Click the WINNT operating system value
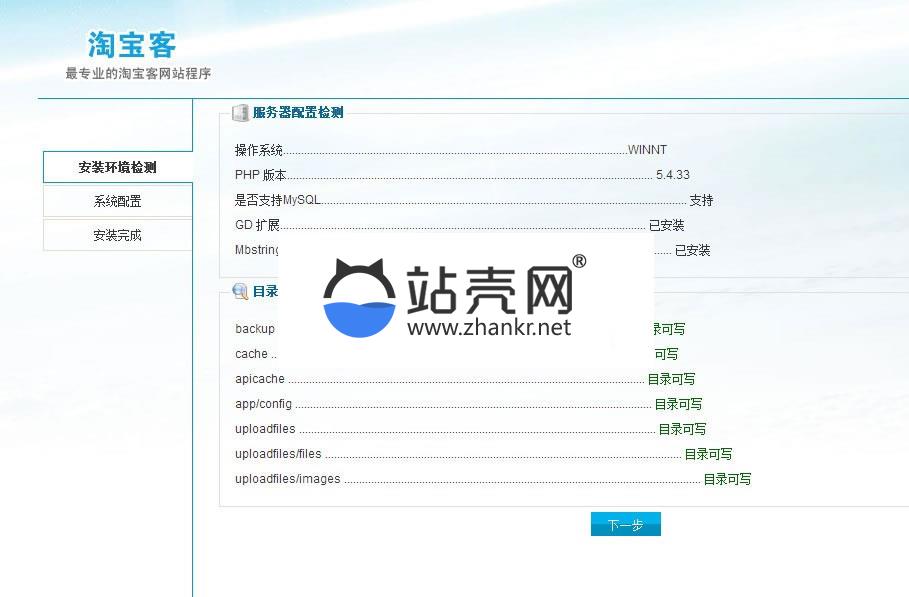This screenshot has width=909, height=597. pyautogui.click(x=647, y=150)
